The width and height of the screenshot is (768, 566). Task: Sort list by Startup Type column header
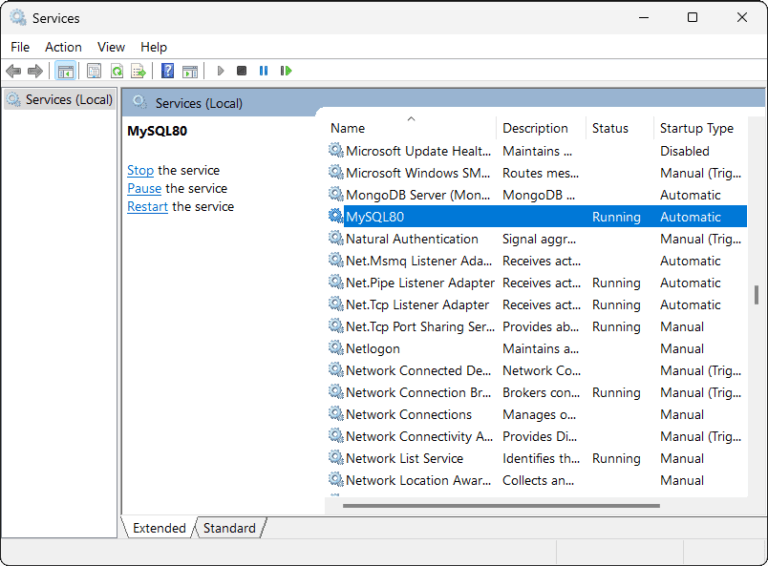(697, 128)
